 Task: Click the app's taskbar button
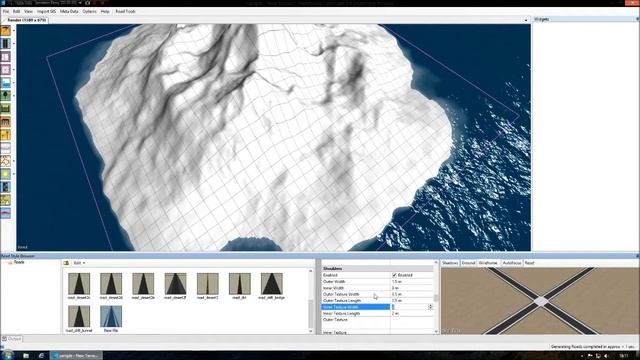coord(76,356)
